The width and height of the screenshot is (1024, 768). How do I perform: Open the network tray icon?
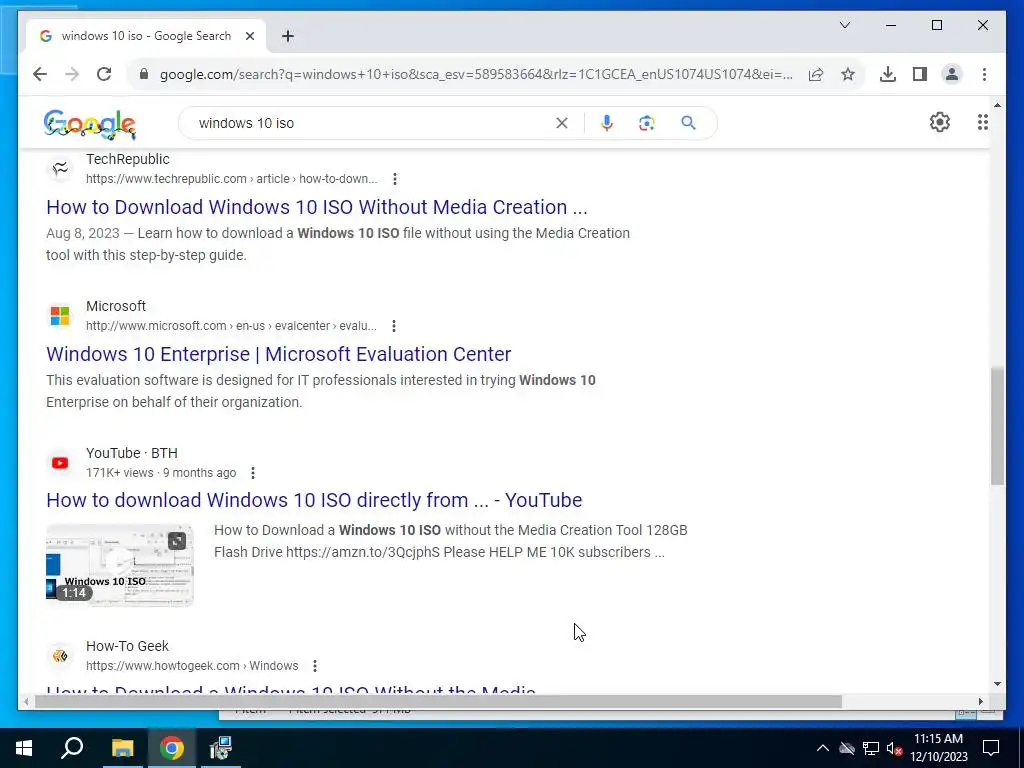coord(871,748)
